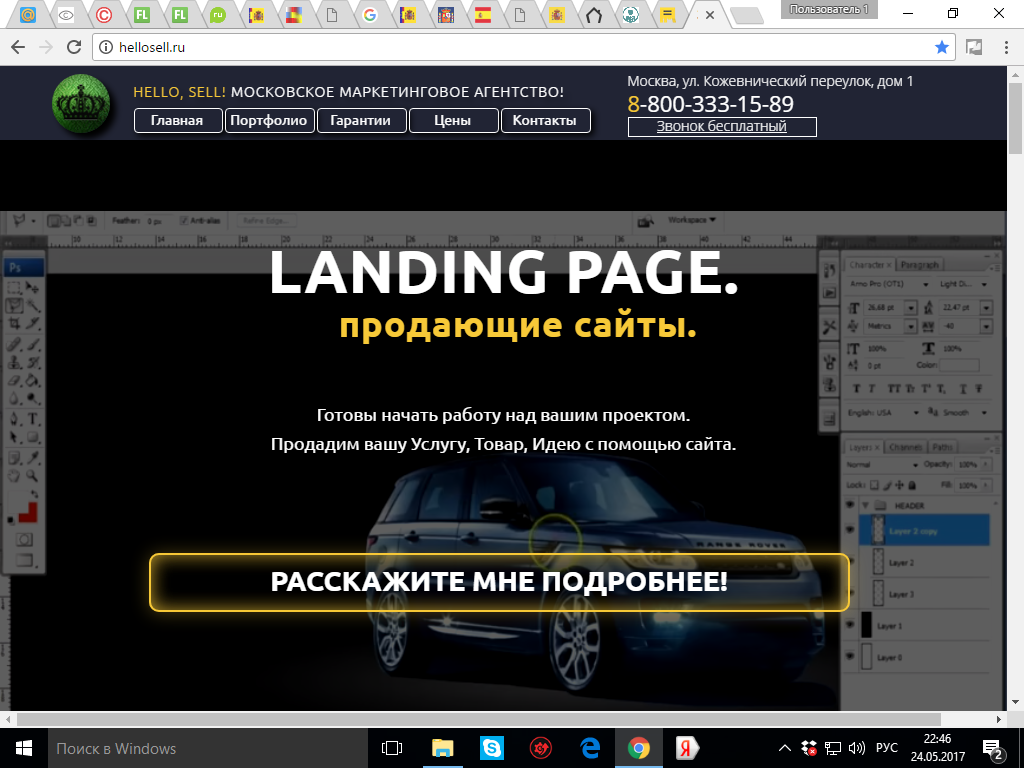Click 'РАССКАЖИТЕ МНЕ ПОДРОБНЕЕ!' button

click(x=500, y=583)
